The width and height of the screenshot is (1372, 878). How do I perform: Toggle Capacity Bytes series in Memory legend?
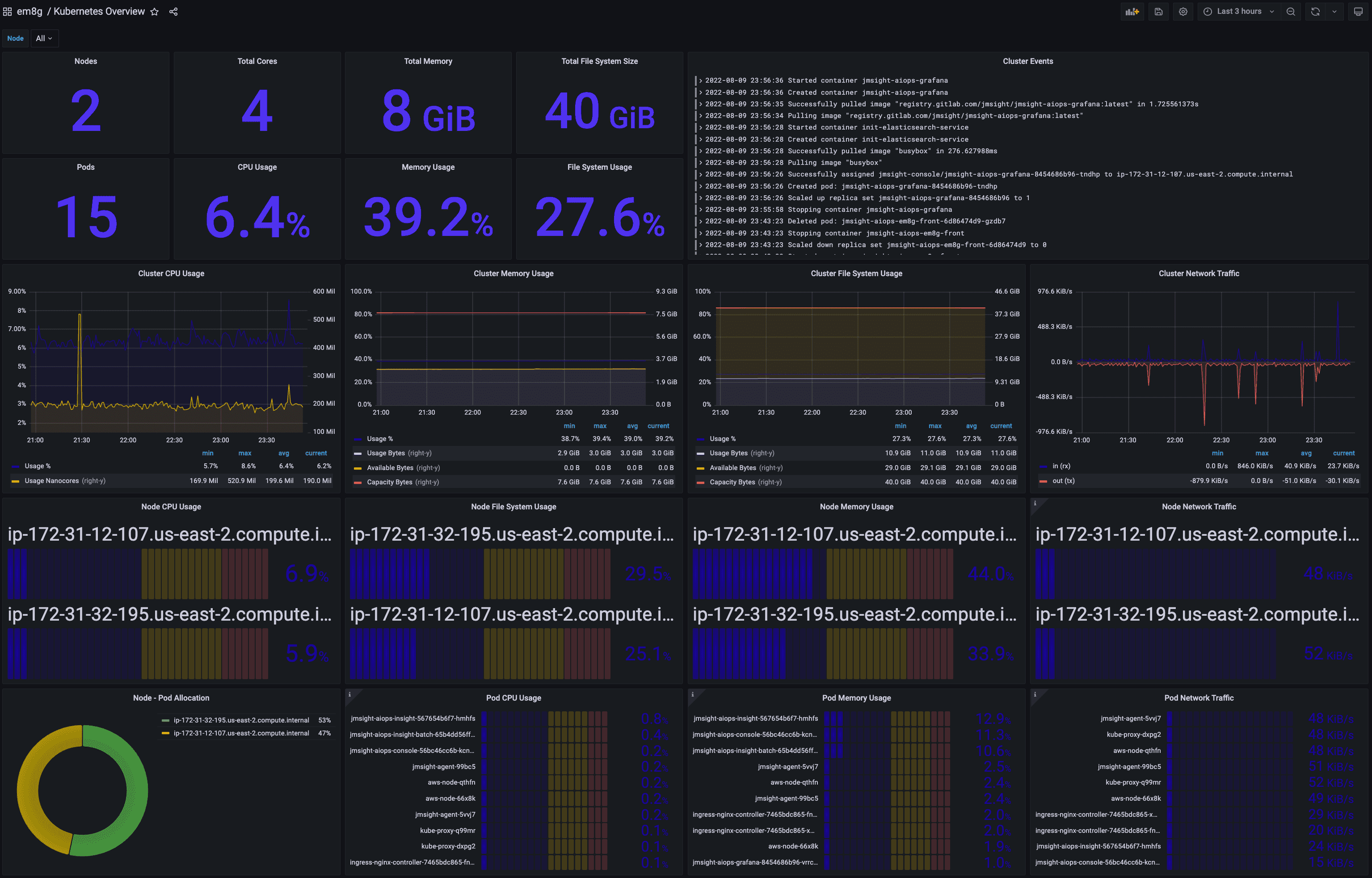389,482
